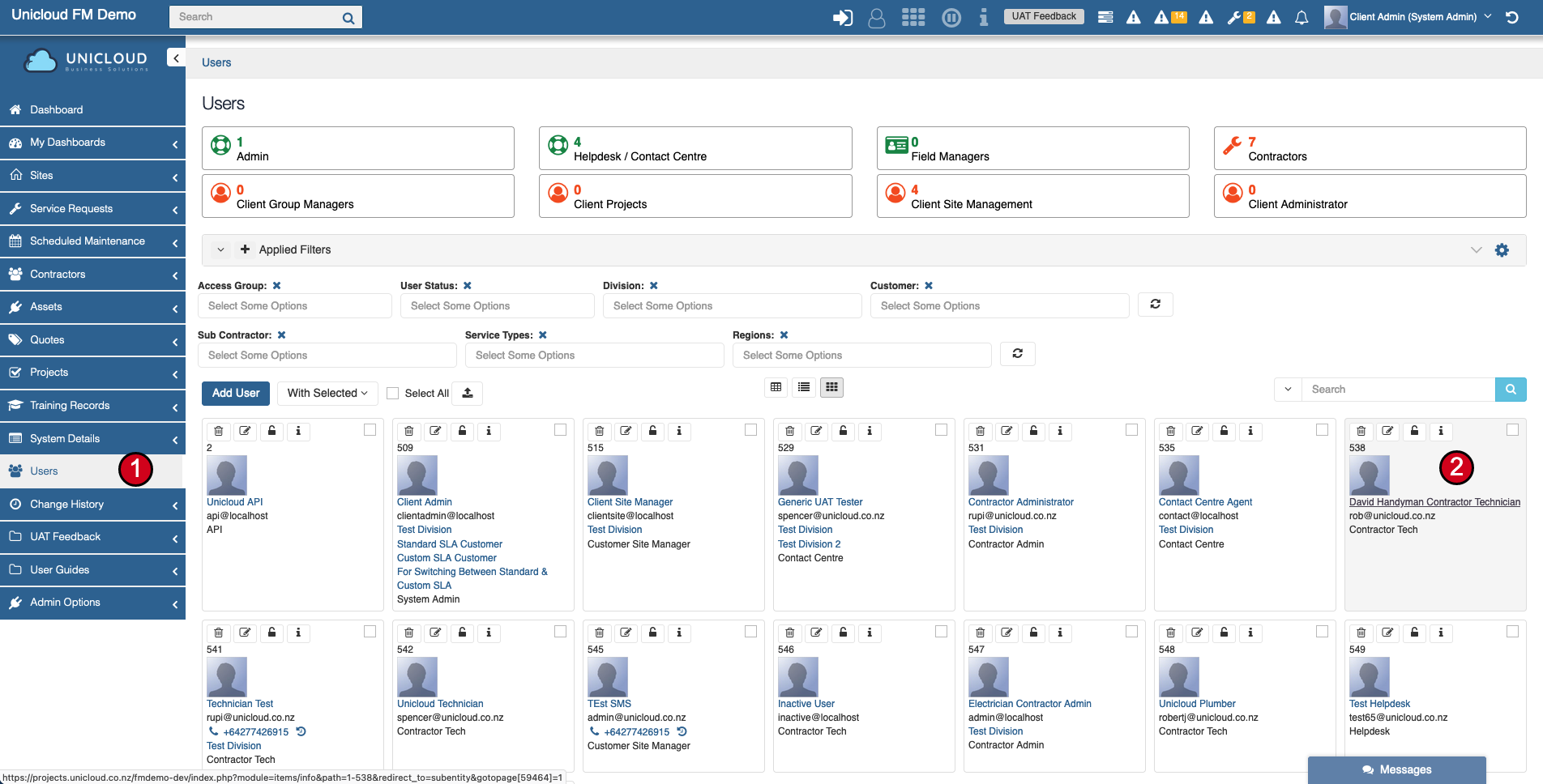The width and height of the screenshot is (1543, 784).
Task: Switch to table view layout icon
Action: (x=776, y=387)
